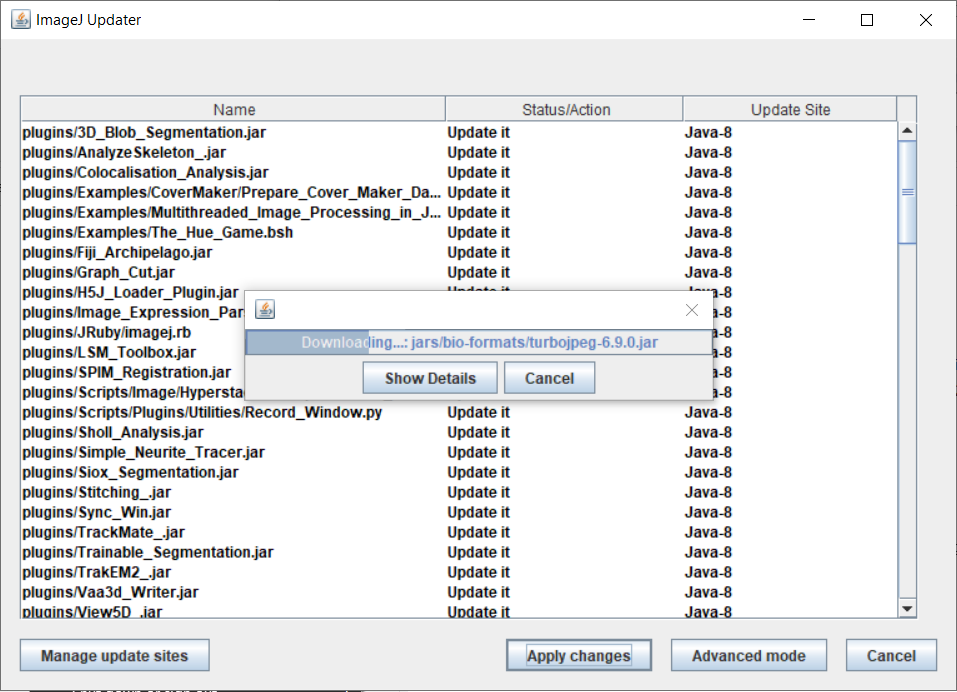Click 'Update it' status for 3D_Blob_Segmentation.jar
The image size is (957, 692).
coord(478,132)
